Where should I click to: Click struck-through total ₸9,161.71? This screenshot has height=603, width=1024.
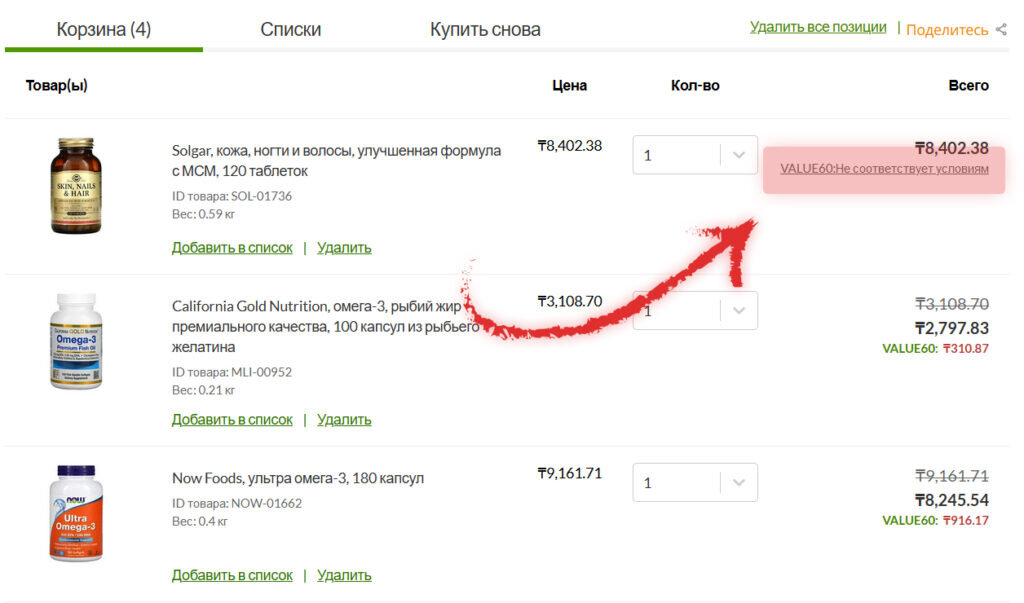pyautogui.click(x=952, y=476)
